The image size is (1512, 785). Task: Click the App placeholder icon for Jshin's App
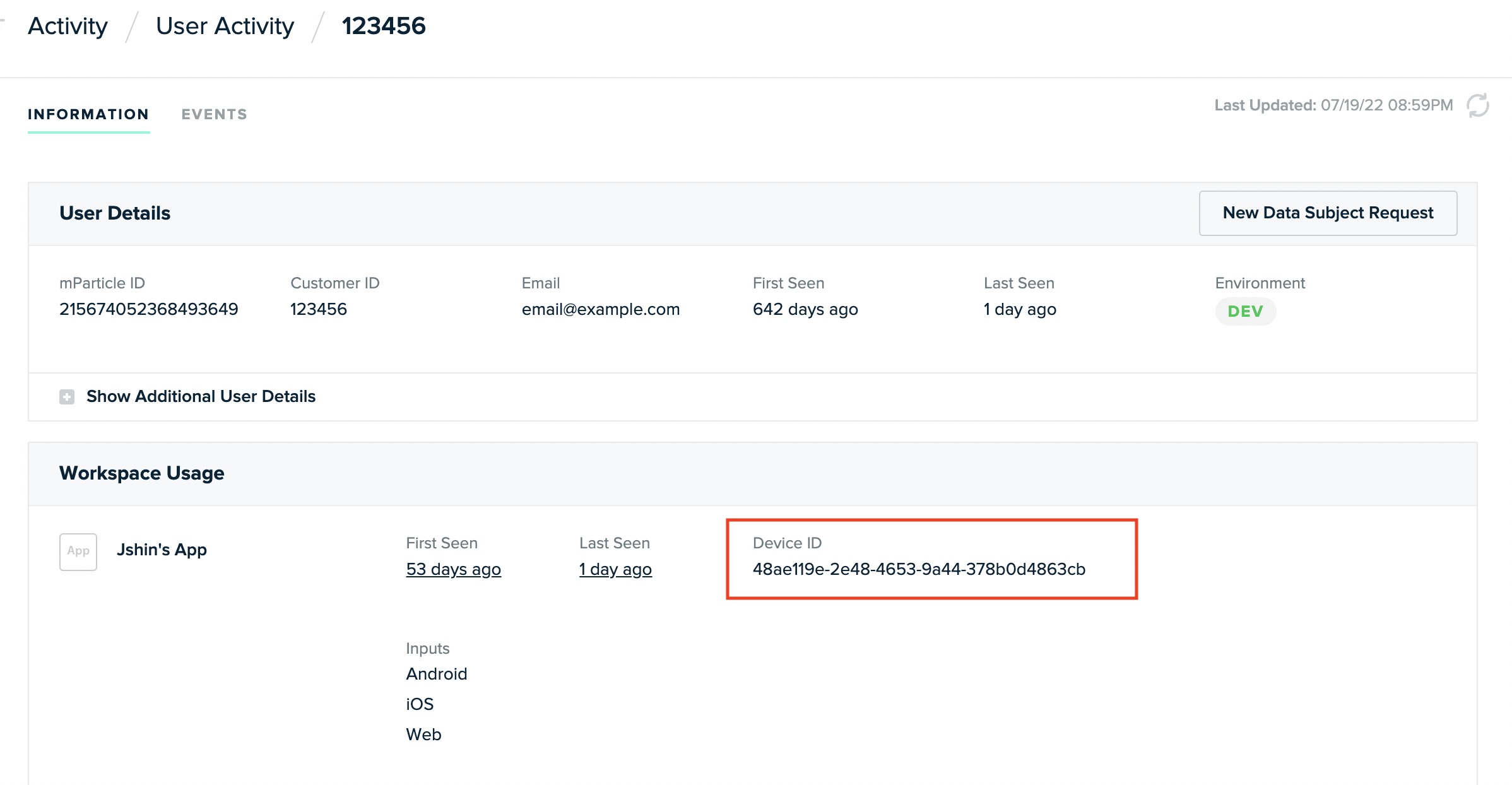[x=78, y=552]
